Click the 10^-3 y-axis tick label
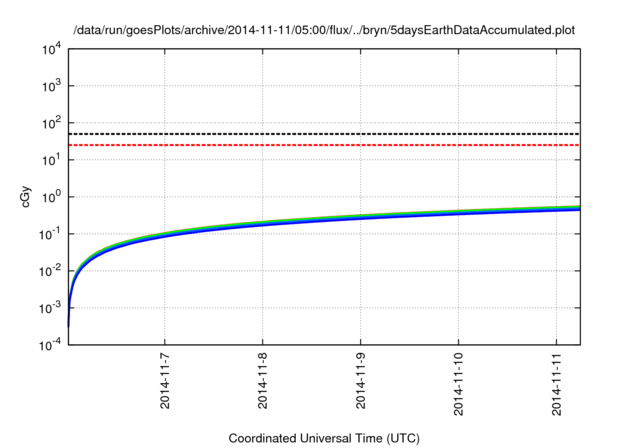The width and height of the screenshot is (640, 448). [x=50, y=308]
